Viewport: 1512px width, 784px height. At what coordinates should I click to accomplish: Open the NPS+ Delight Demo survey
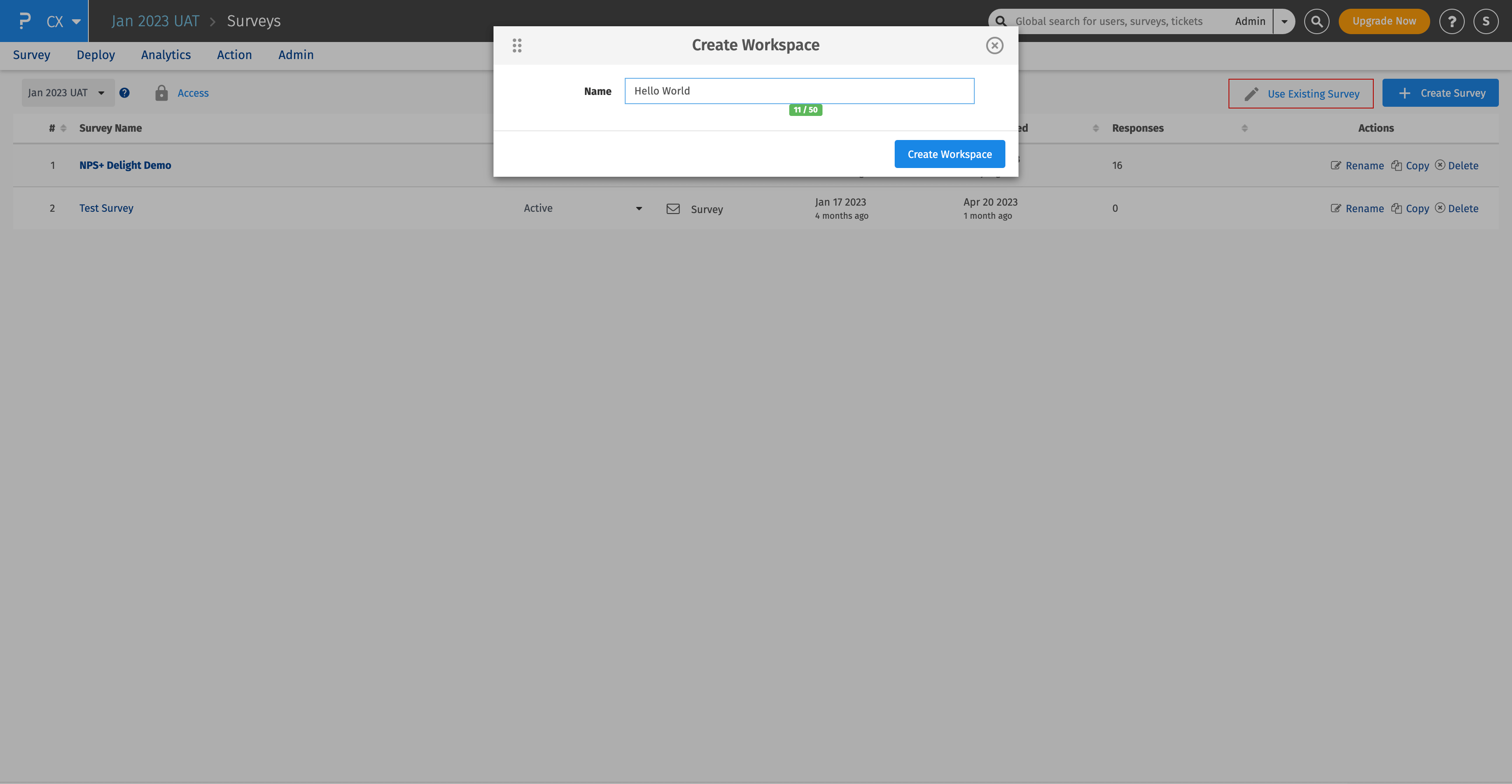[124, 165]
